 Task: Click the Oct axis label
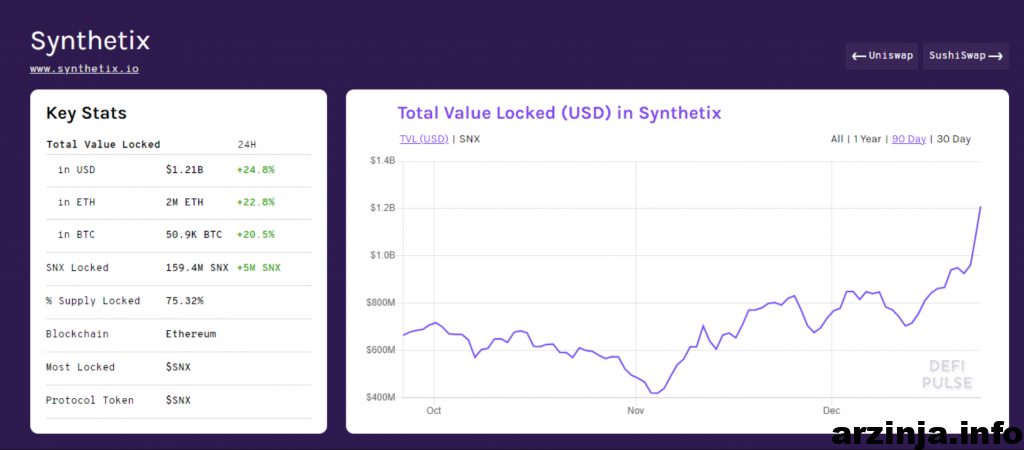434,411
